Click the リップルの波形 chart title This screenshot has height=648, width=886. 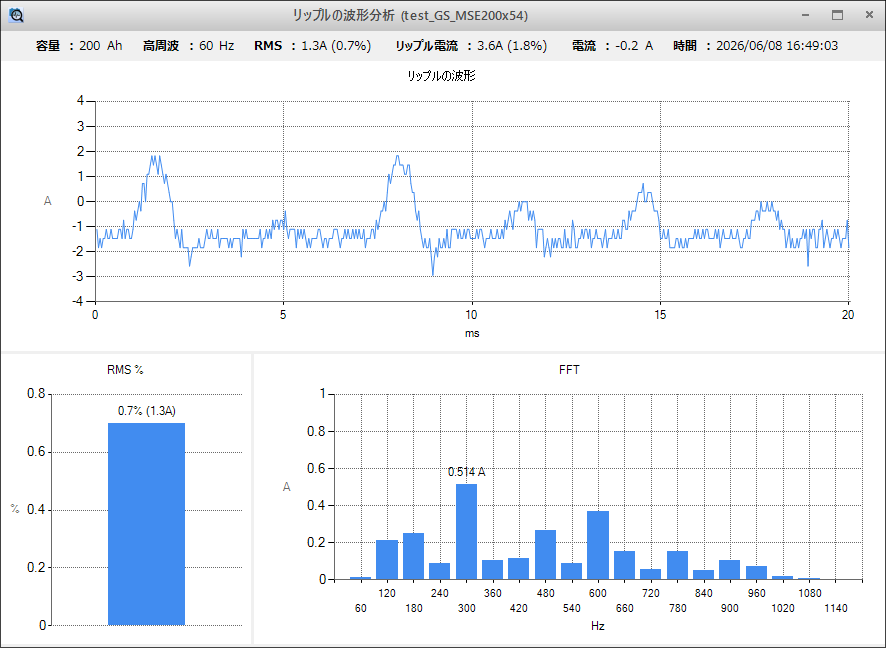[441, 76]
